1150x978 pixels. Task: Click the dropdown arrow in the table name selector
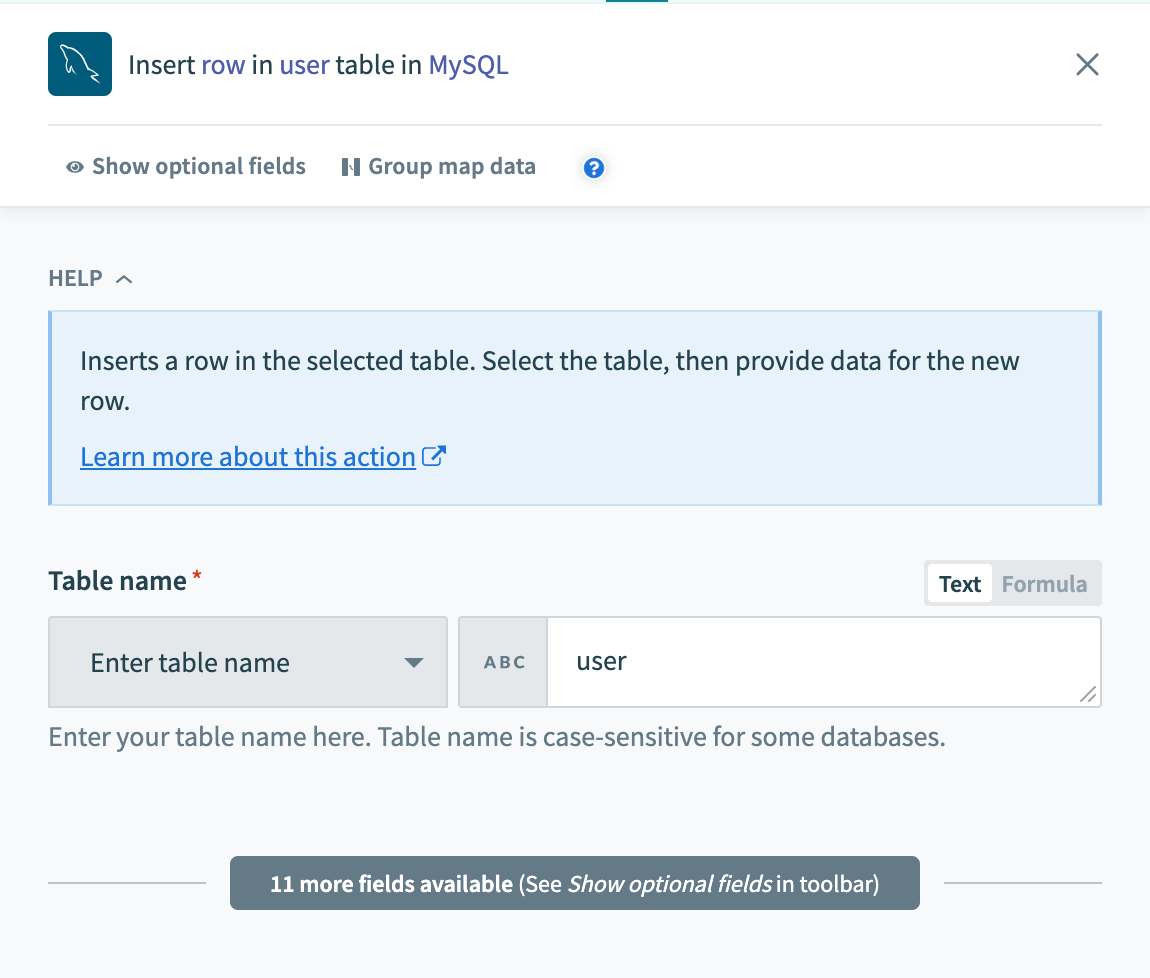tap(413, 663)
